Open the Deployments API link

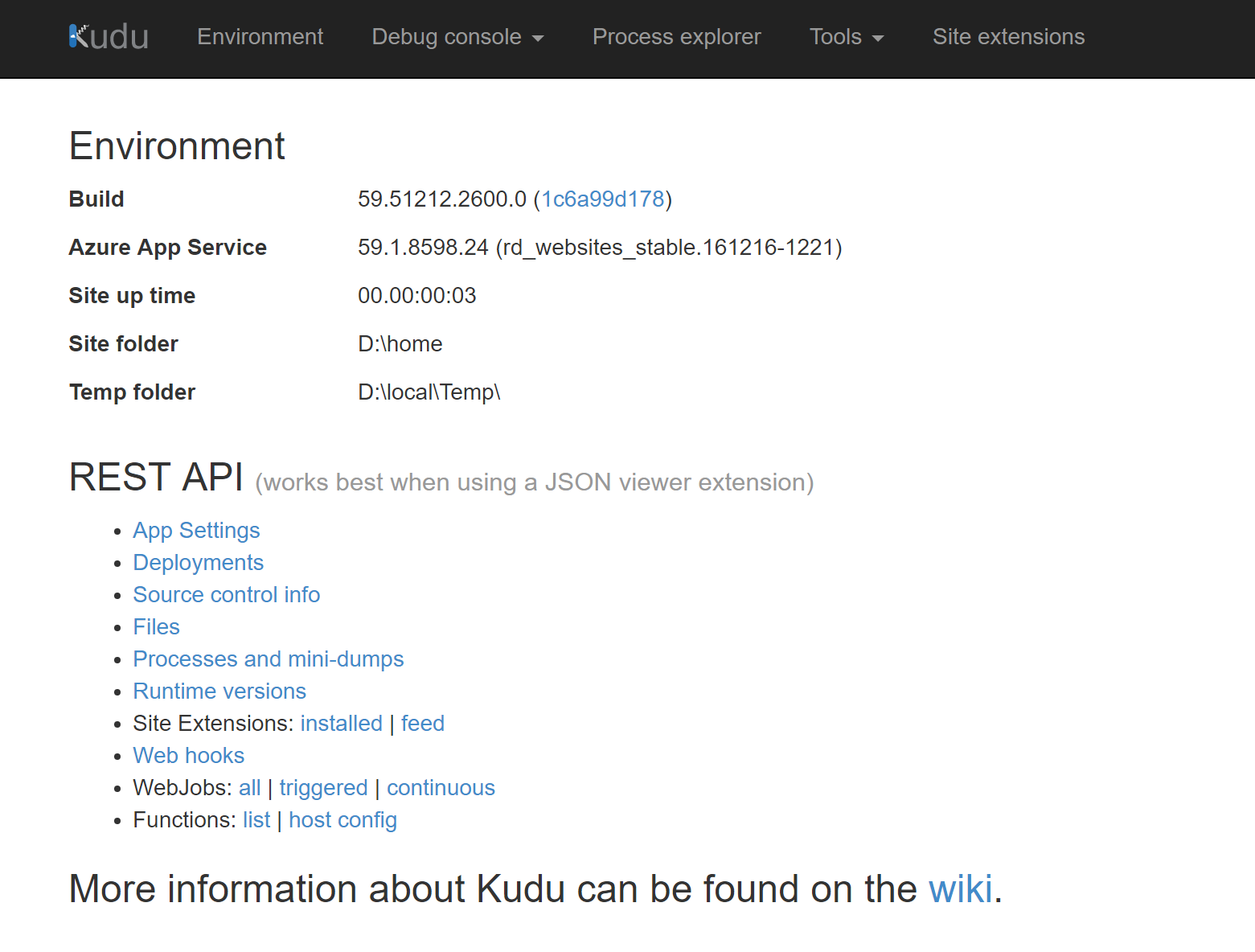(x=198, y=563)
